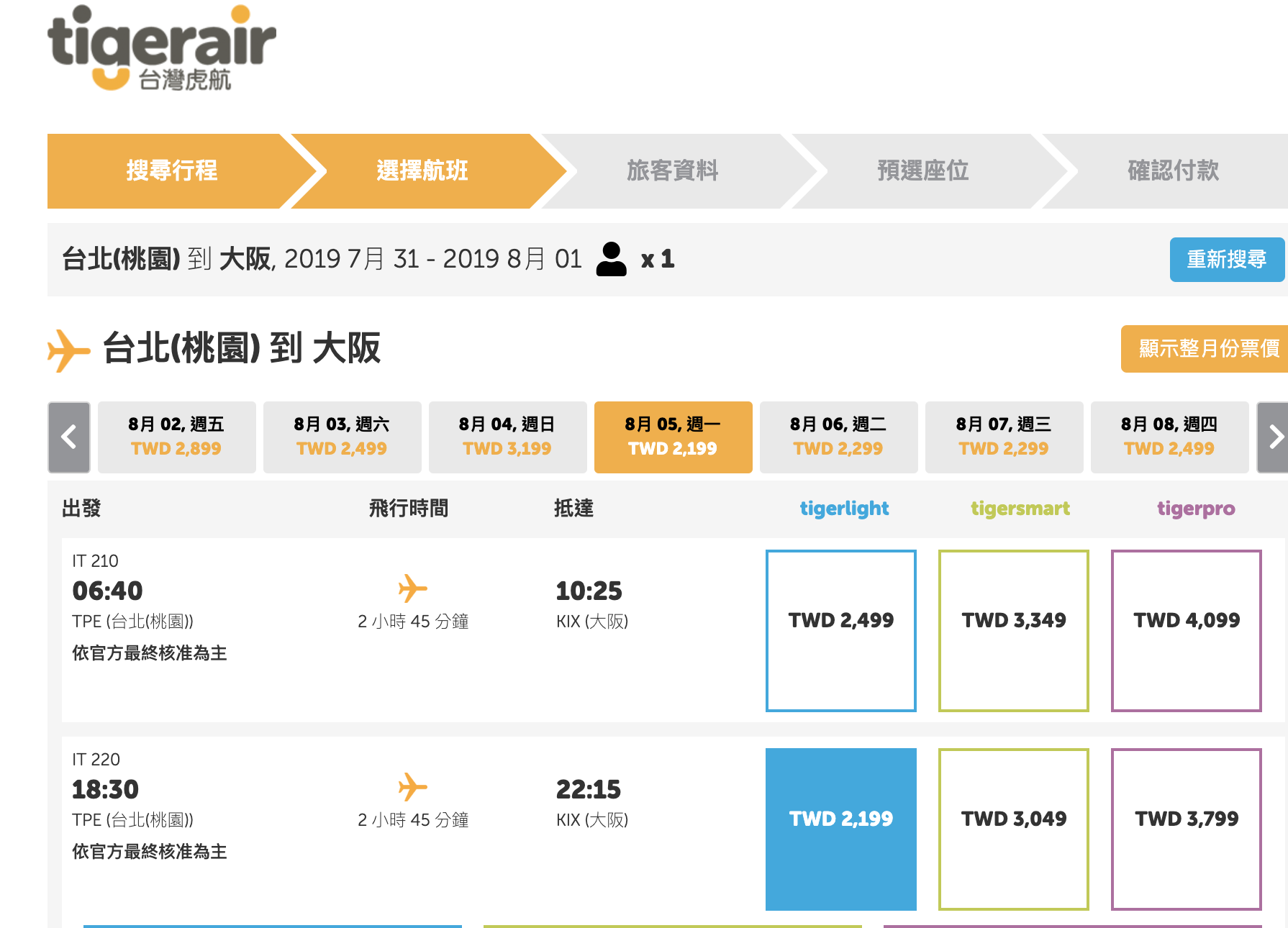Show previous dates with left arrow
The height and width of the screenshot is (928, 1288).
(69, 437)
